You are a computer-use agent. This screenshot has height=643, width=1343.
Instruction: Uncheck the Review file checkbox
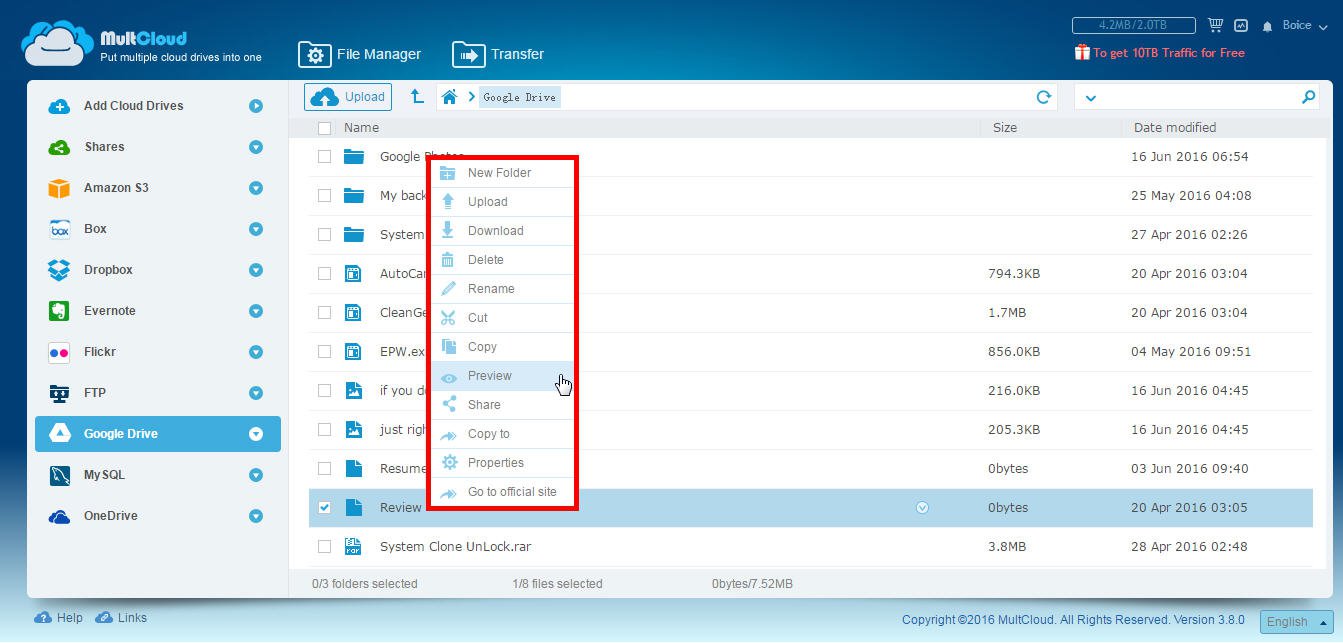[x=324, y=507]
